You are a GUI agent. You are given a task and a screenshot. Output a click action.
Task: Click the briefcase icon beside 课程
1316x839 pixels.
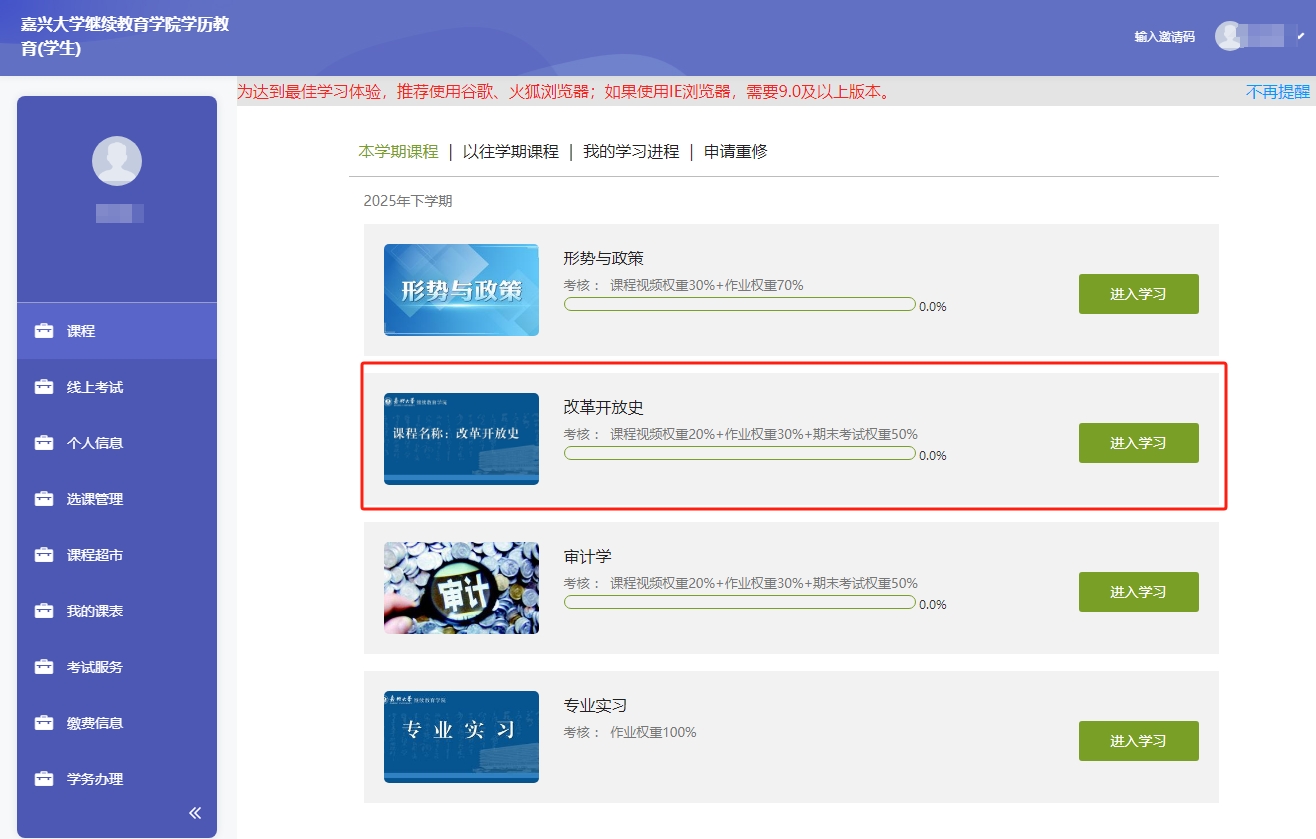(44, 331)
